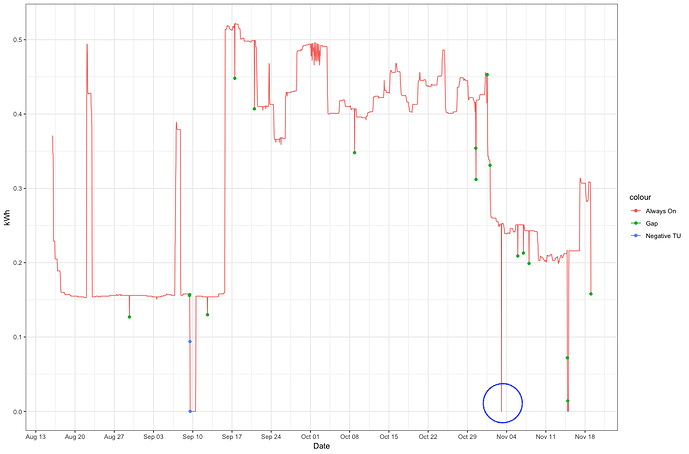Screen dimensions: 689x454
Task: Select the 'Negative TU' legend label
Action: pyautogui.click(x=663, y=236)
